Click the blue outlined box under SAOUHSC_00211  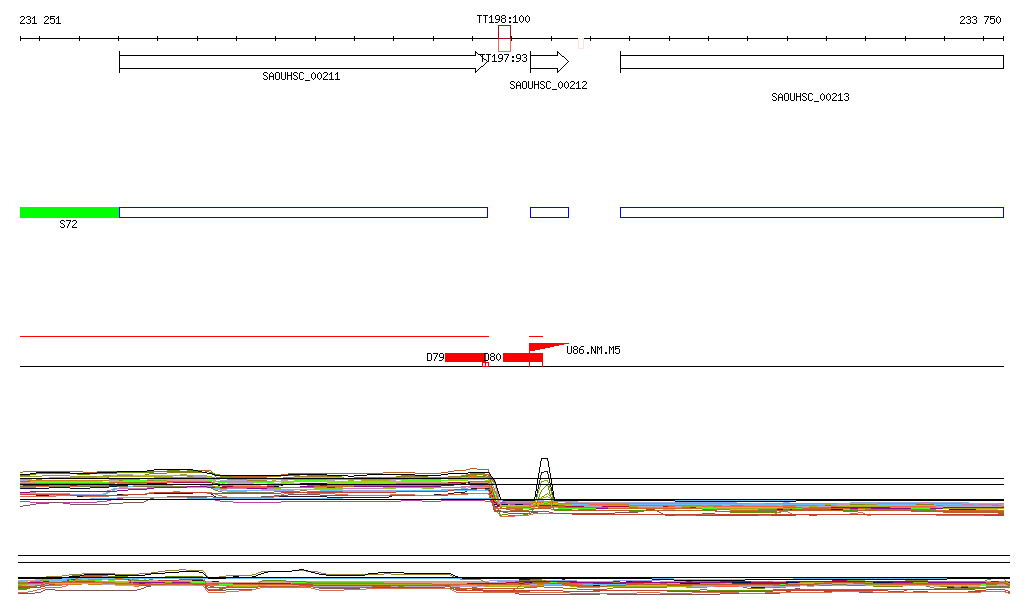(304, 212)
